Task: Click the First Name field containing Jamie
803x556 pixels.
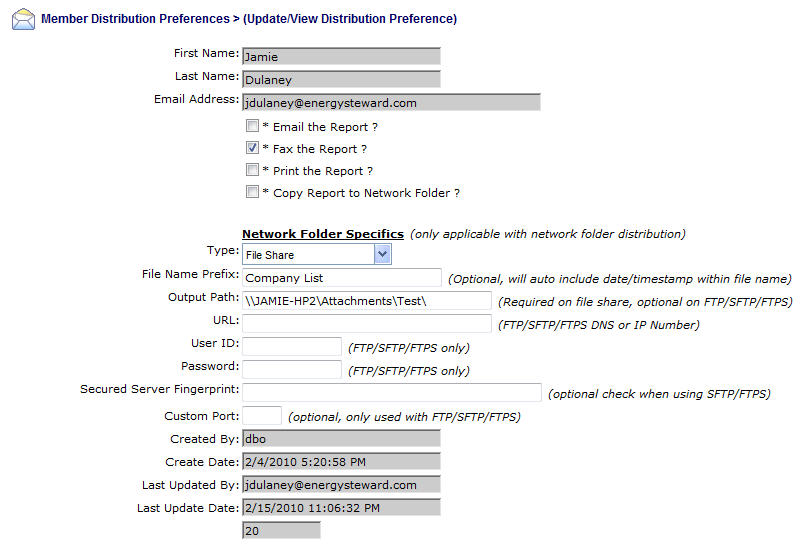Action: (341, 57)
